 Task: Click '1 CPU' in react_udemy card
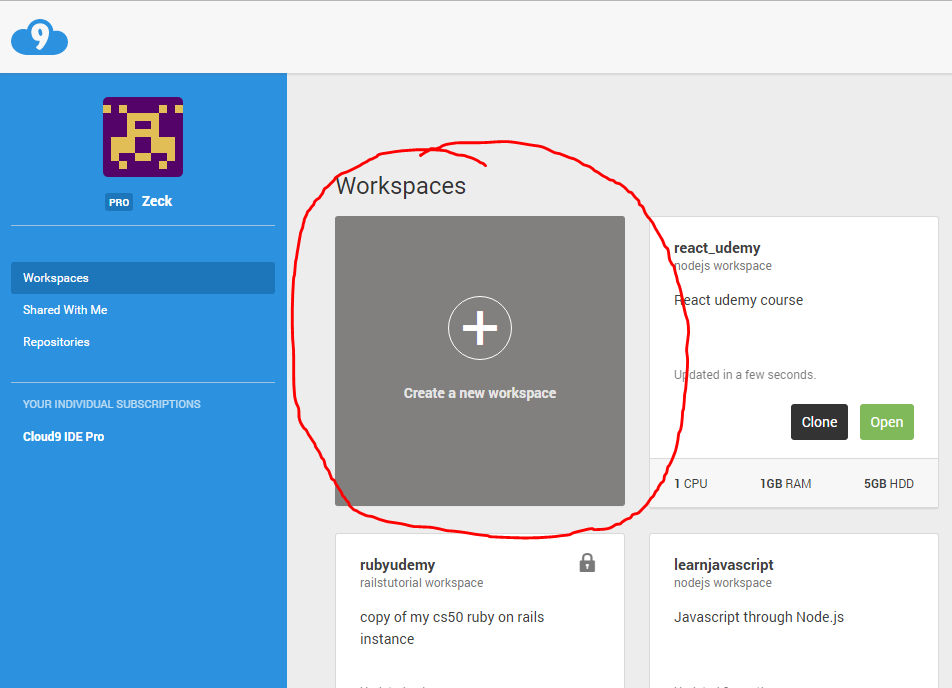(691, 484)
